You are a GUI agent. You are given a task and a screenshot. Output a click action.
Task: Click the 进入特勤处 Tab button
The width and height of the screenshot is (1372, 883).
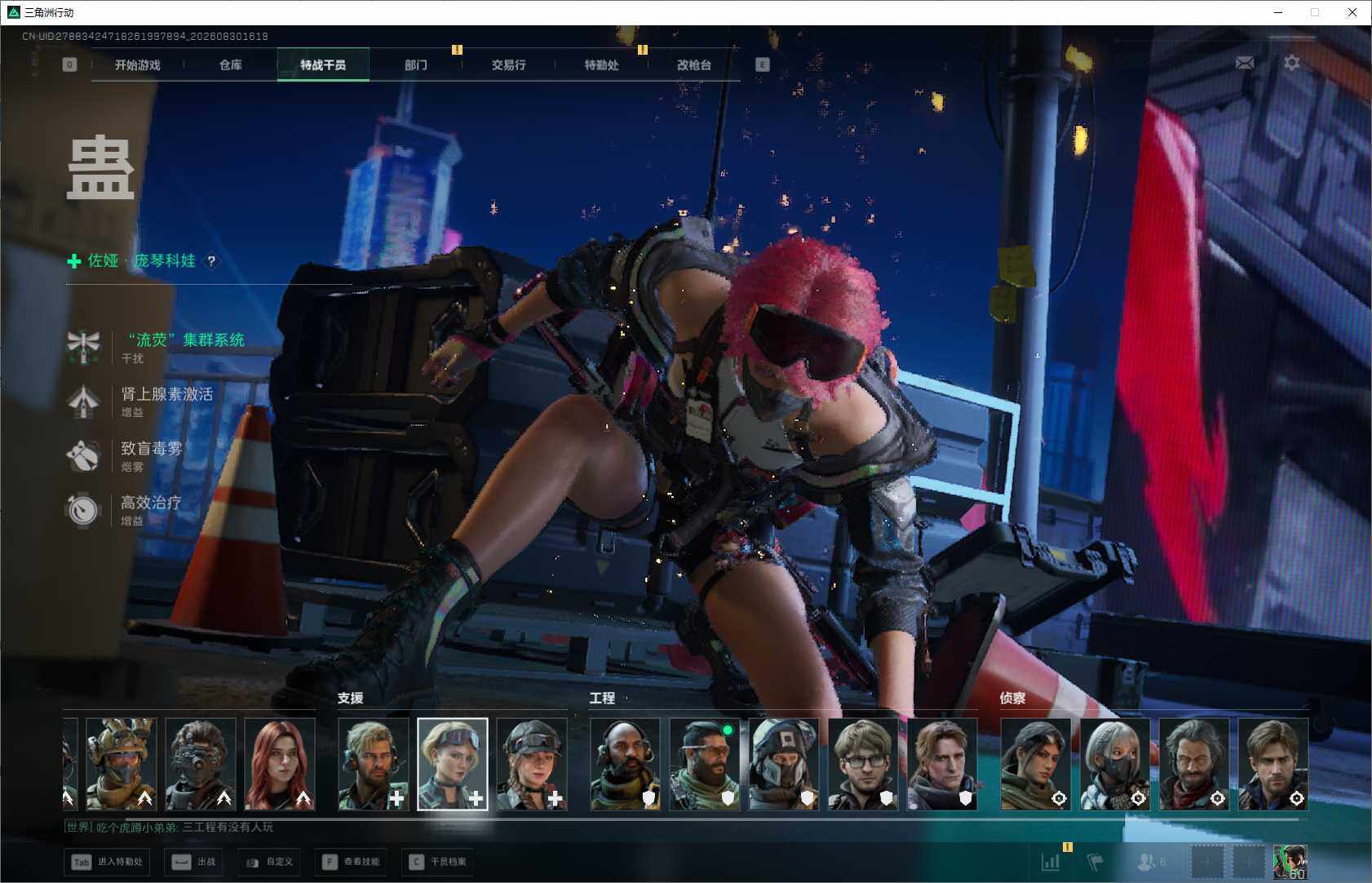click(x=107, y=862)
